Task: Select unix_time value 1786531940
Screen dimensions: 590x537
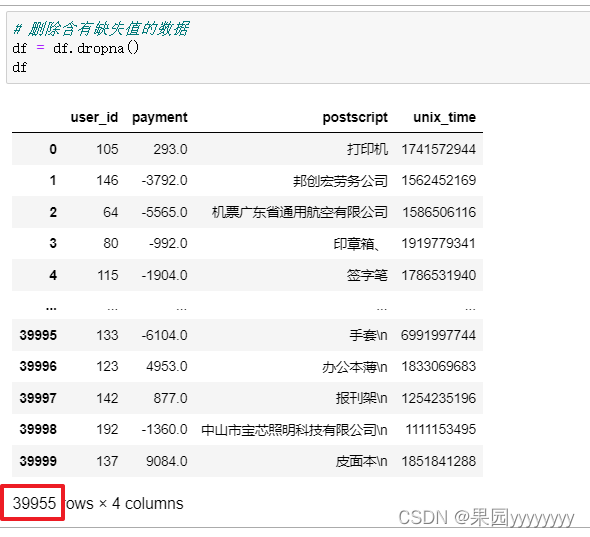Action: tap(438, 275)
